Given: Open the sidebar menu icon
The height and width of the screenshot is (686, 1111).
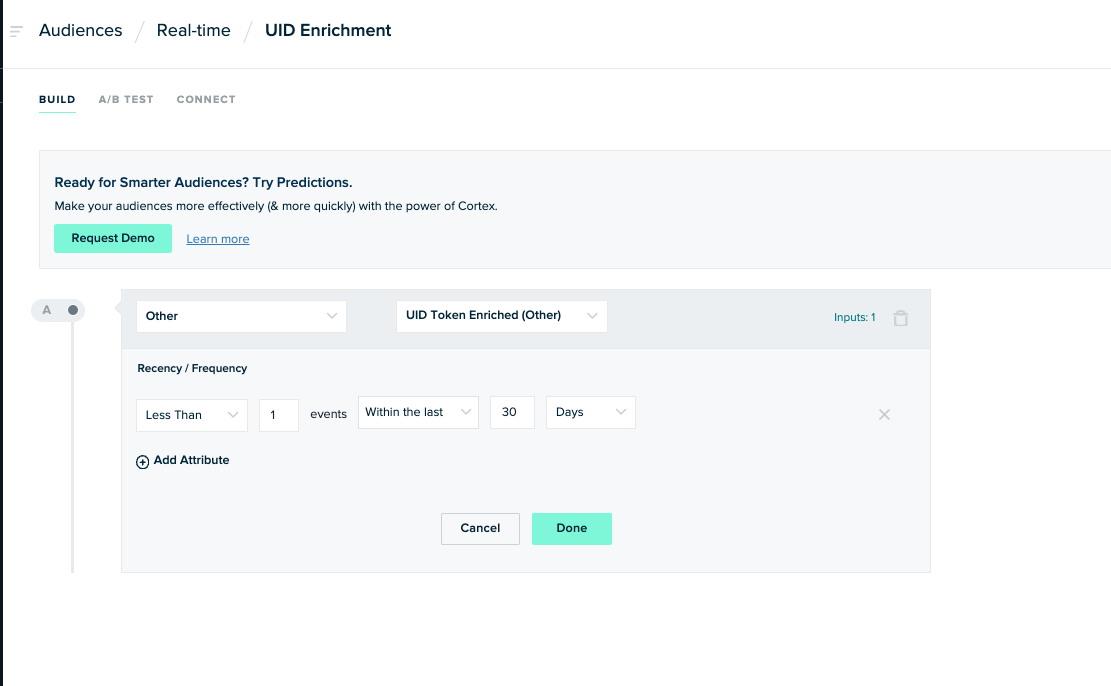Looking at the screenshot, I should click(x=16, y=31).
